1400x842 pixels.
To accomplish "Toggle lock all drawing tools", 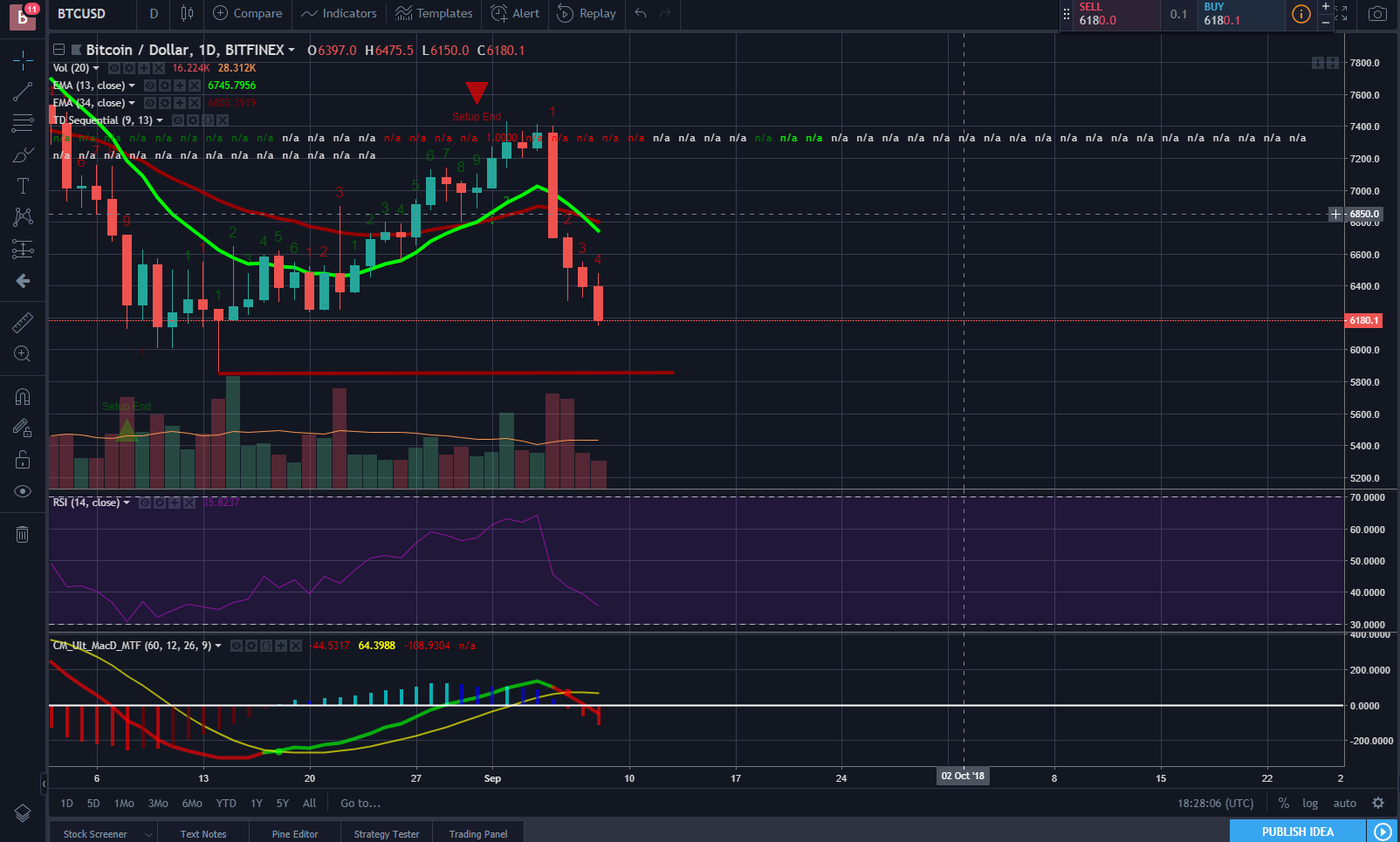I will click(23, 460).
